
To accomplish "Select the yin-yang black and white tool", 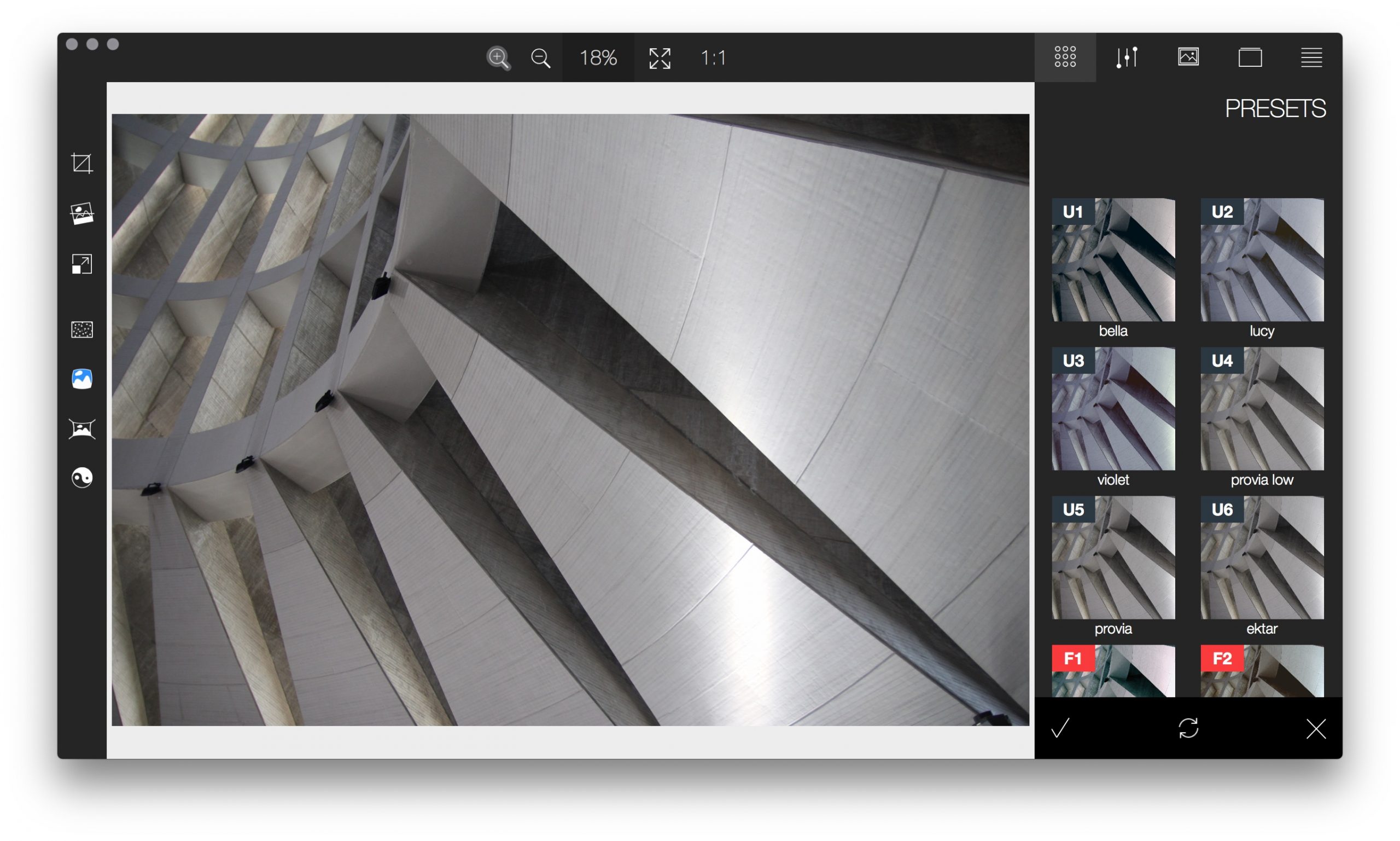I will pyautogui.click(x=82, y=478).
